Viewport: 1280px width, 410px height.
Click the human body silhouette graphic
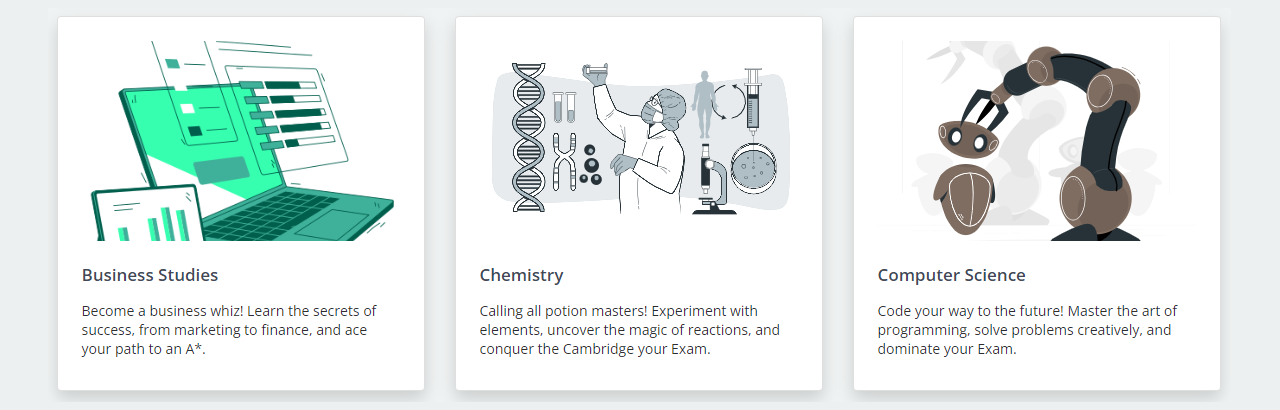(x=705, y=103)
